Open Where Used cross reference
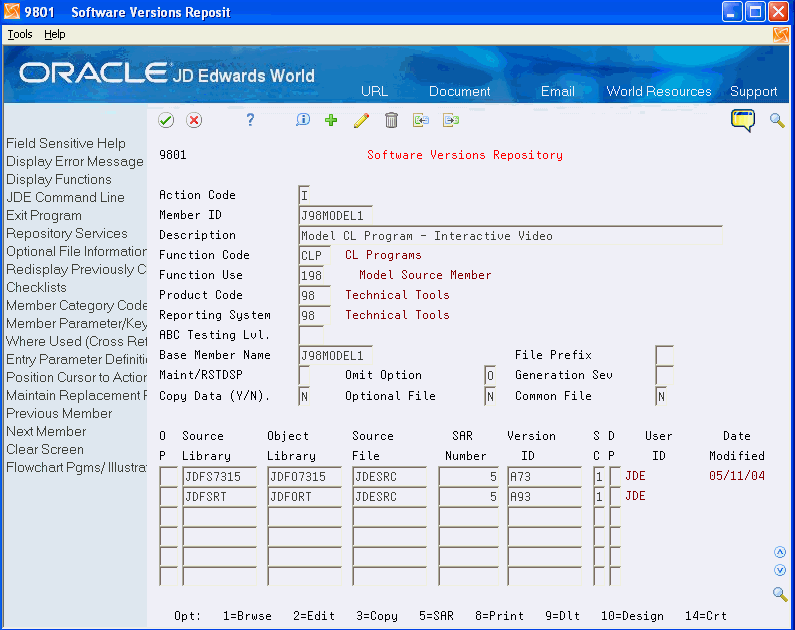Viewport: 795px width, 630px height. [x=76, y=342]
